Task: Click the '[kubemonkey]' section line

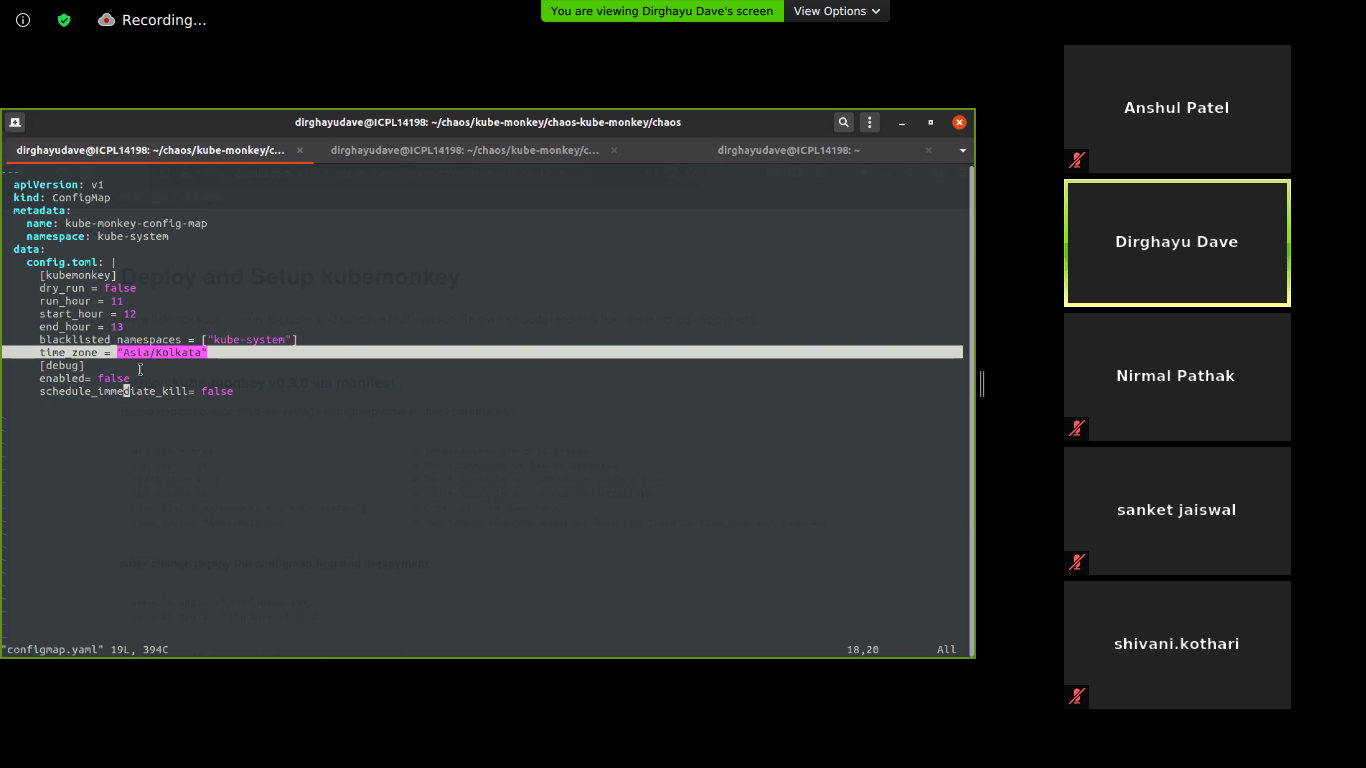Action: 78,275
